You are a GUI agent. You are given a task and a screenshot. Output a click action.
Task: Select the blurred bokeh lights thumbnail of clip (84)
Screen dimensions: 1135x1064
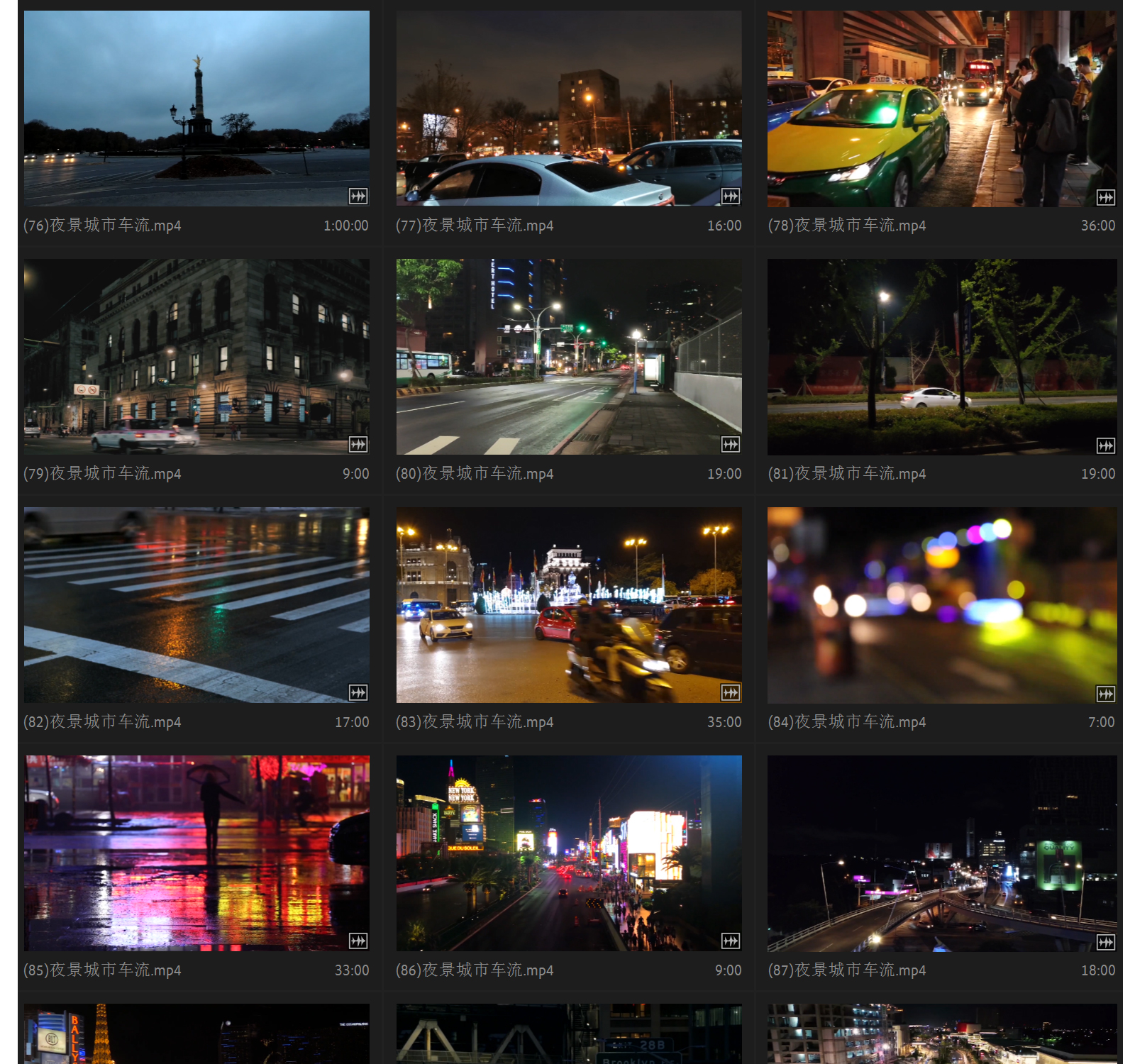pos(942,605)
